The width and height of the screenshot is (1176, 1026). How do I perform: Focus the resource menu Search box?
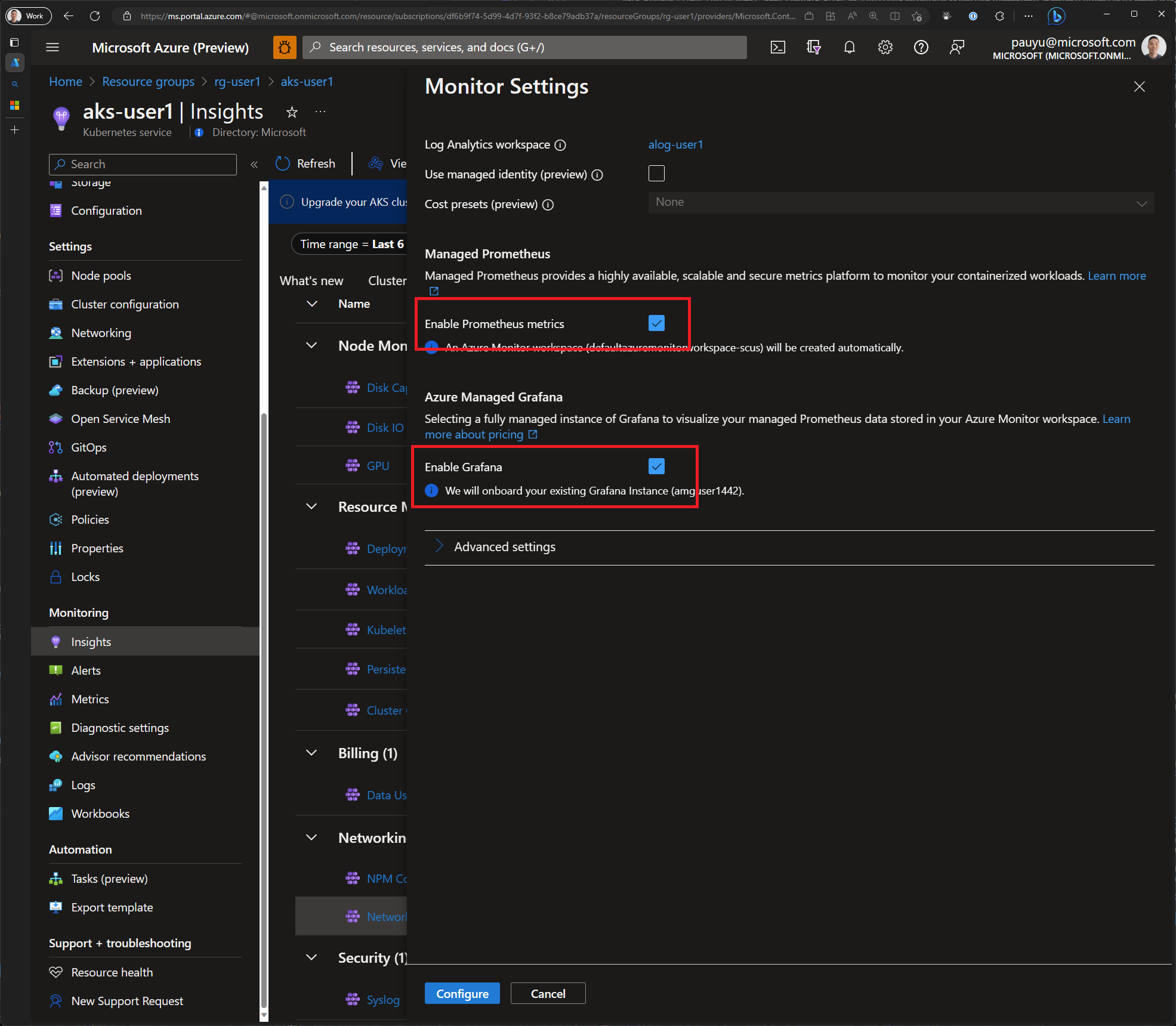point(143,164)
